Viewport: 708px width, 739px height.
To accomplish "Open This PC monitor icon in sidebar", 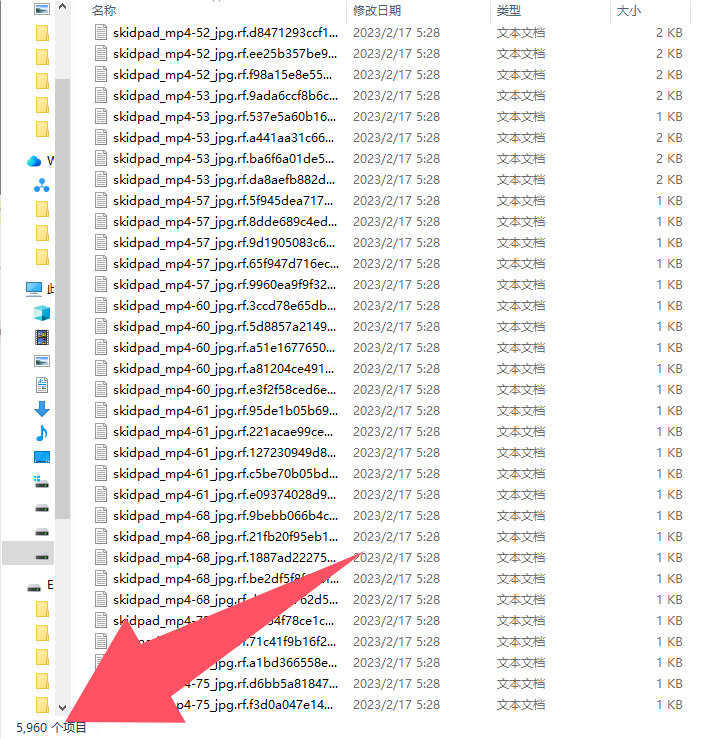I will tap(34, 288).
